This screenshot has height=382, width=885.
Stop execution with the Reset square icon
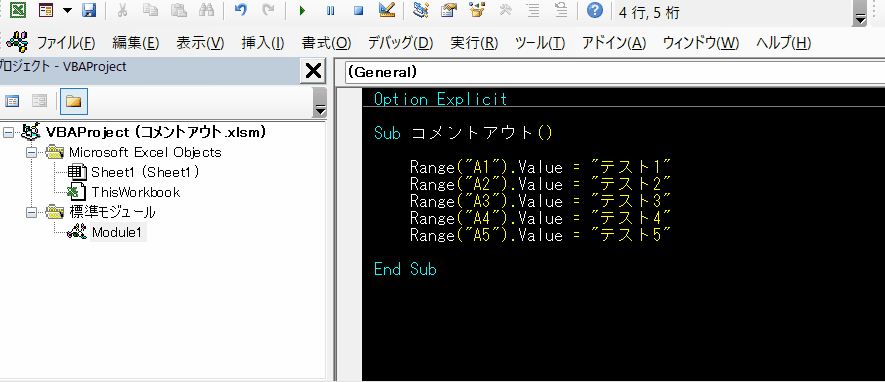click(358, 10)
